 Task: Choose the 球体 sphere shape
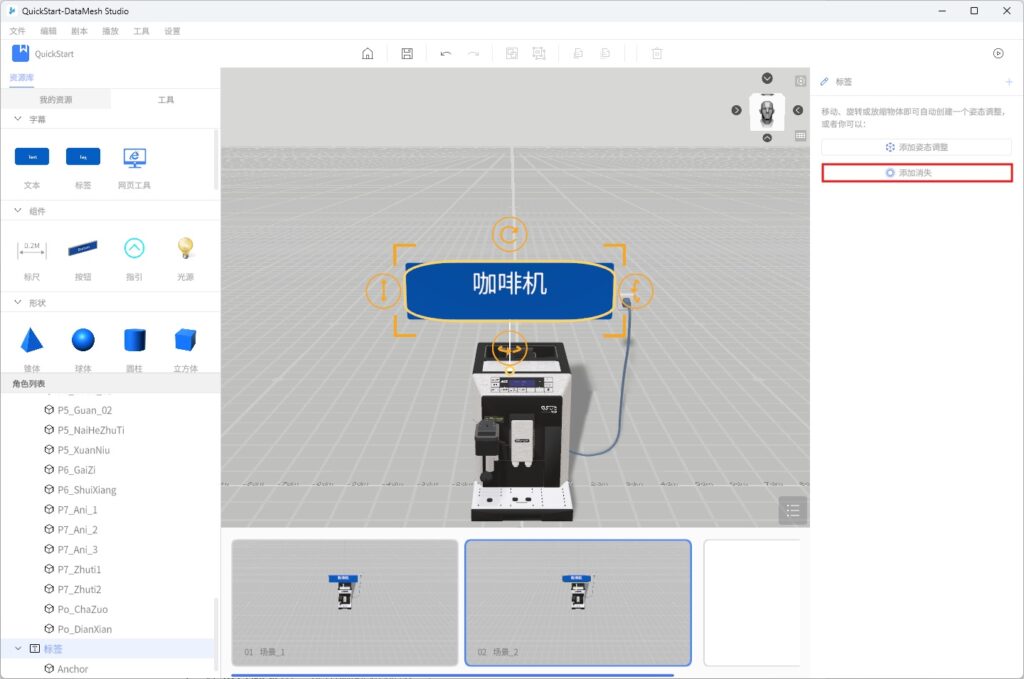pos(83,341)
